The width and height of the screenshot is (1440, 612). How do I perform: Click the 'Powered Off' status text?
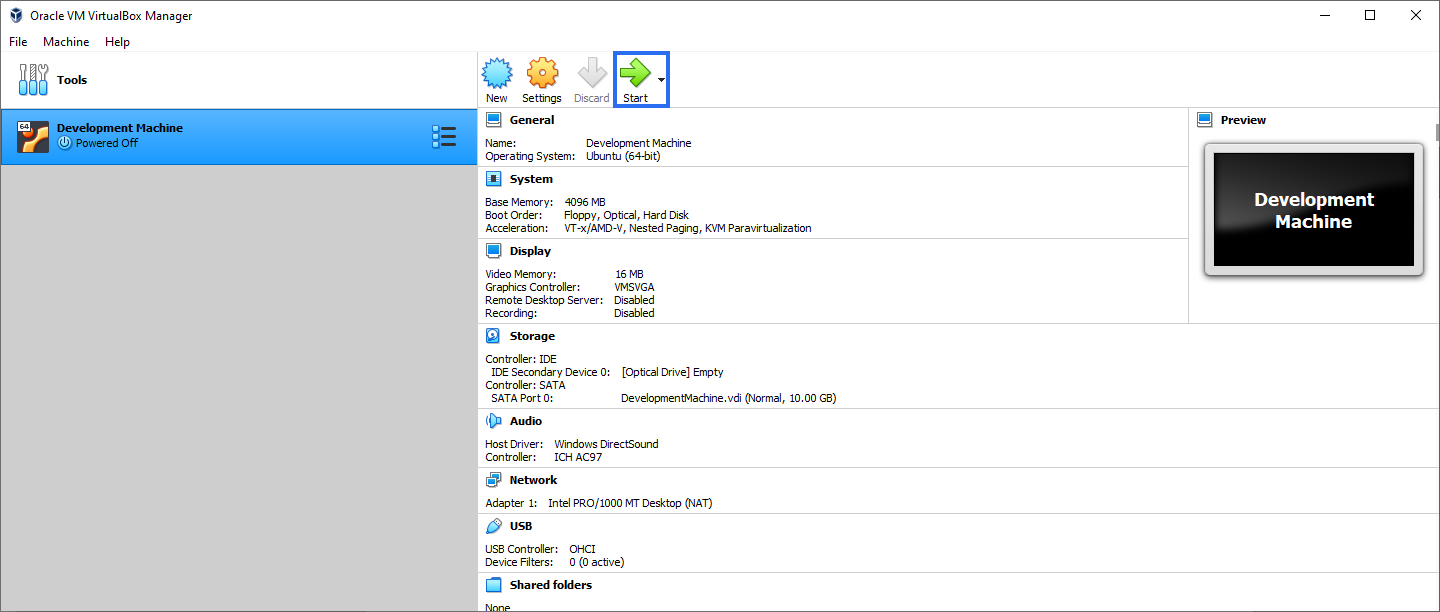(x=107, y=143)
